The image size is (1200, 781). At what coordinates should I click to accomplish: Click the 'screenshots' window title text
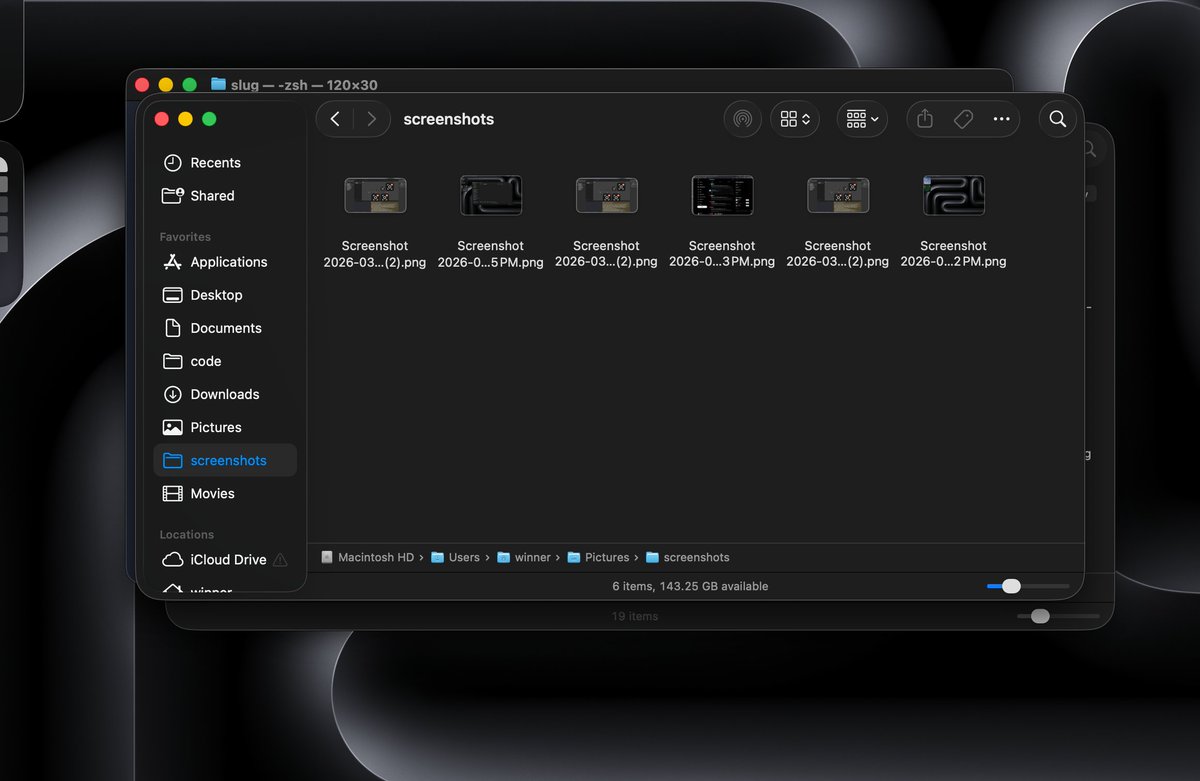(x=449, y=119)
